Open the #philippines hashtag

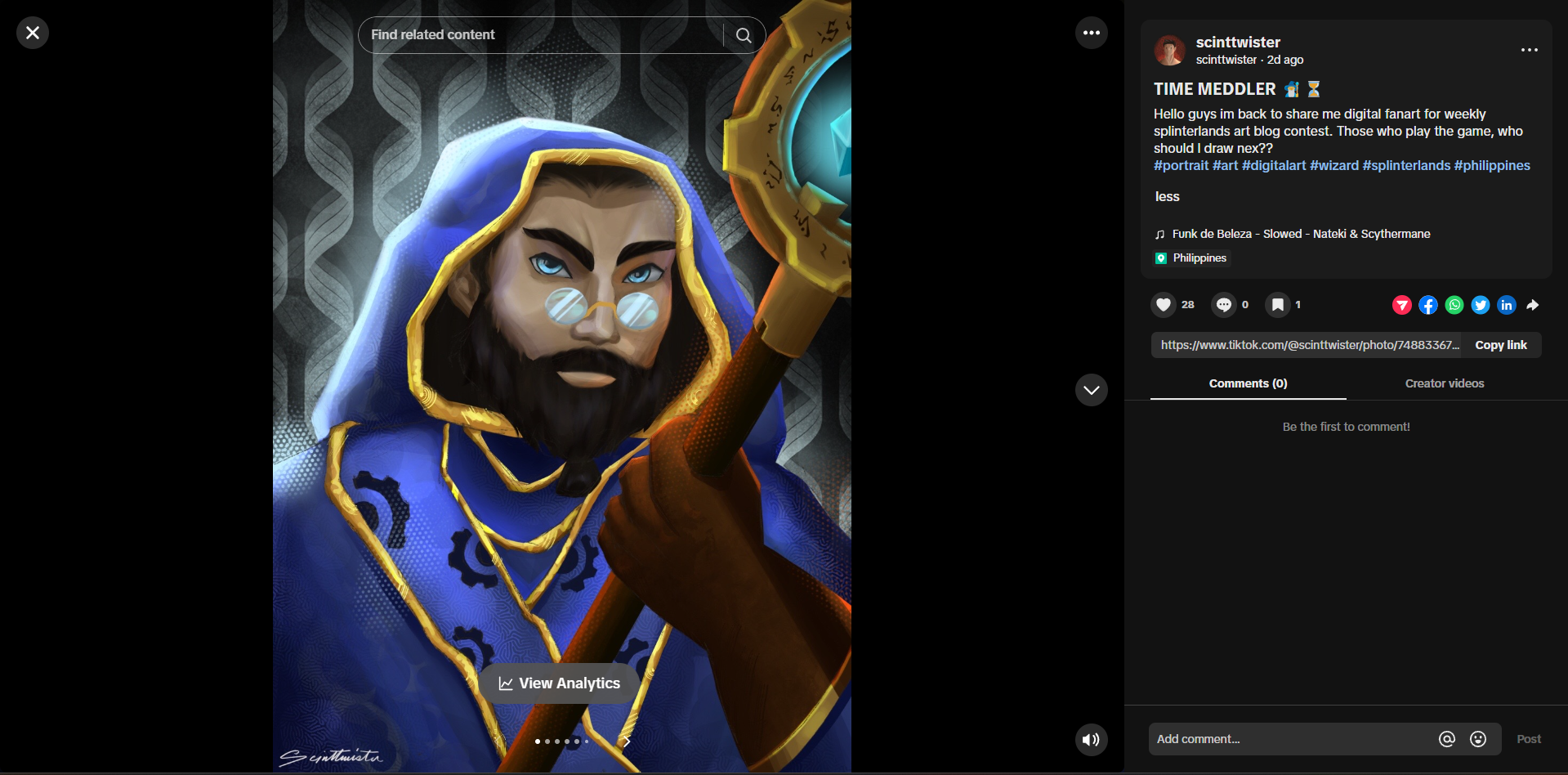(1492, 165)
